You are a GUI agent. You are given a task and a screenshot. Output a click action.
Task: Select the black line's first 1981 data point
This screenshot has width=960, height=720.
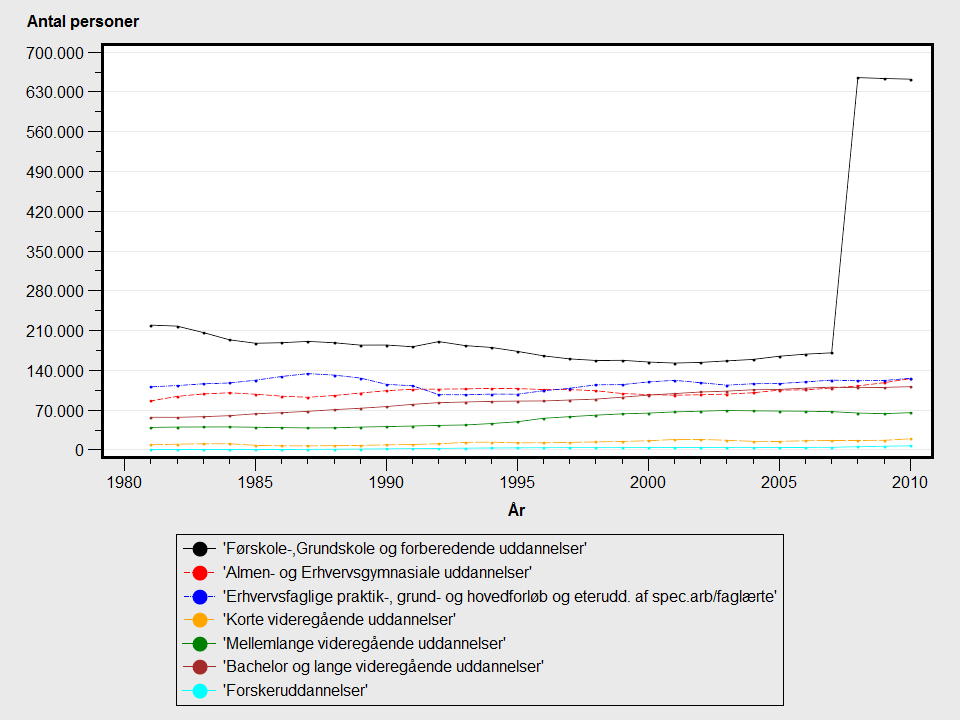151,325
